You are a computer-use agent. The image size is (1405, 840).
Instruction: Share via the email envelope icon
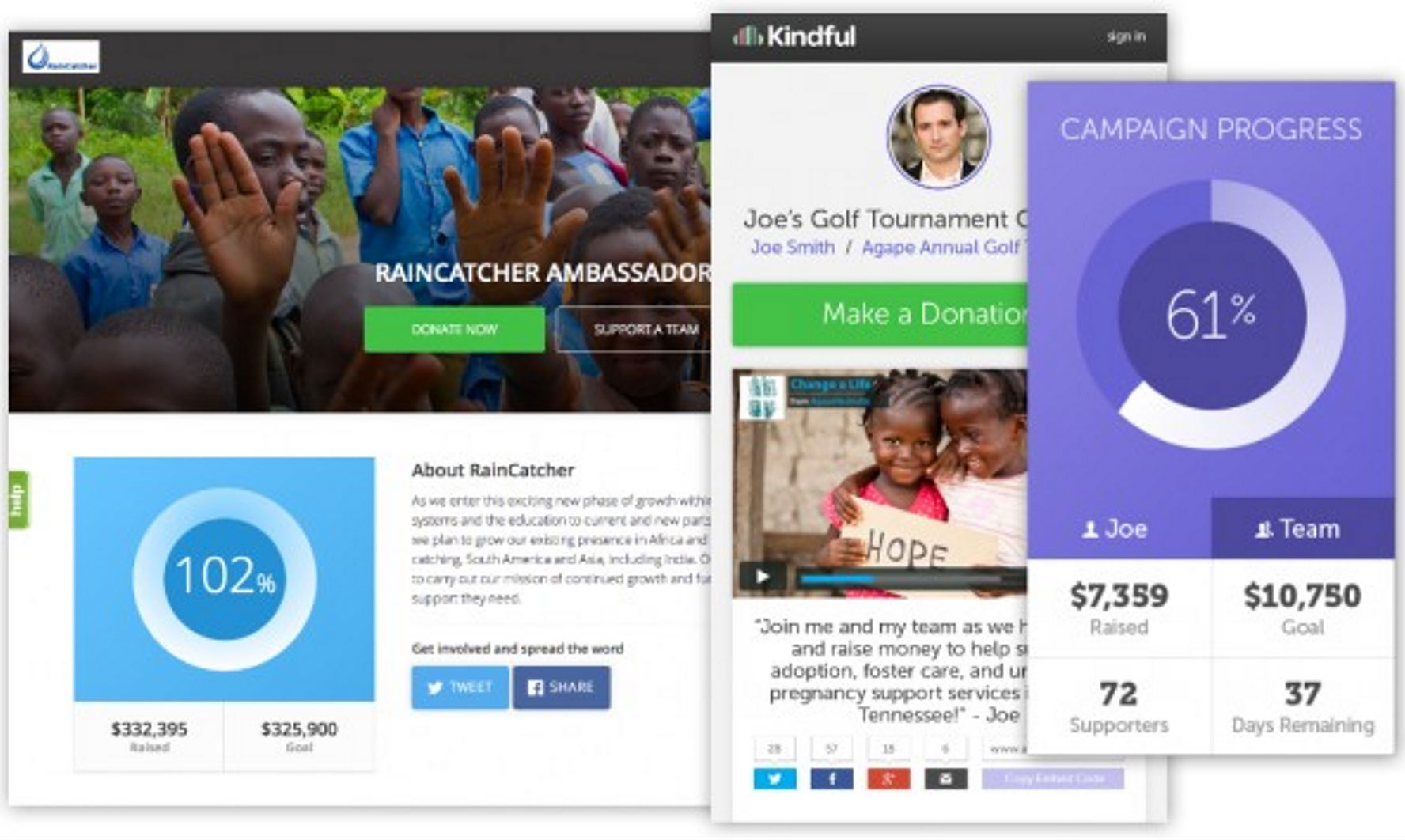coord(945,779)
